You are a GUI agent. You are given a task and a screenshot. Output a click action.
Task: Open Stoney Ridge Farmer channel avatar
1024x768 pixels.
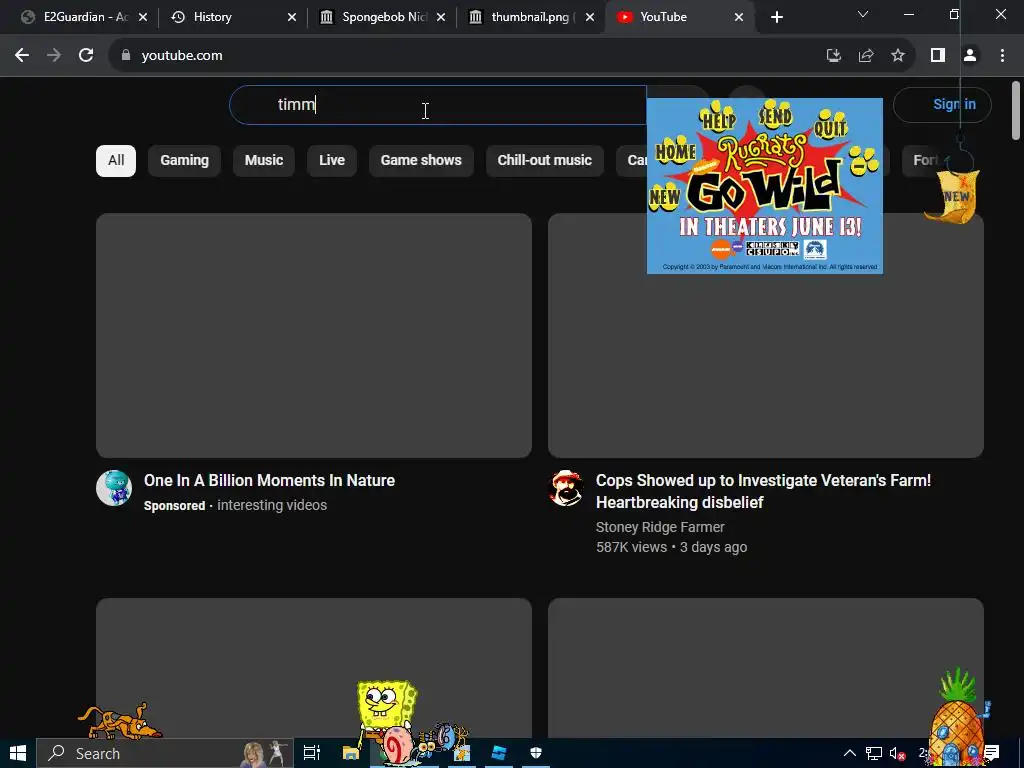[566, 488]
